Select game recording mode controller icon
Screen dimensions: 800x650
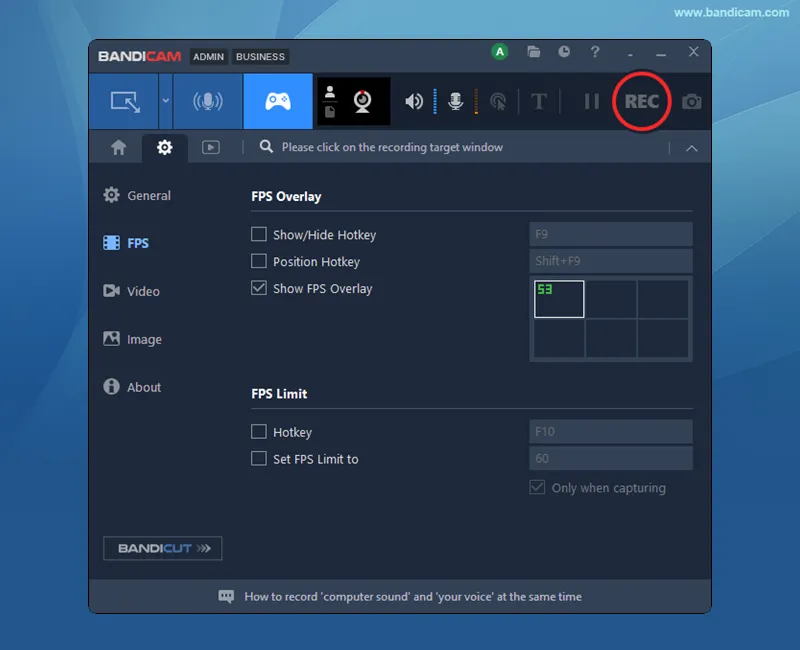pos(278,102)
